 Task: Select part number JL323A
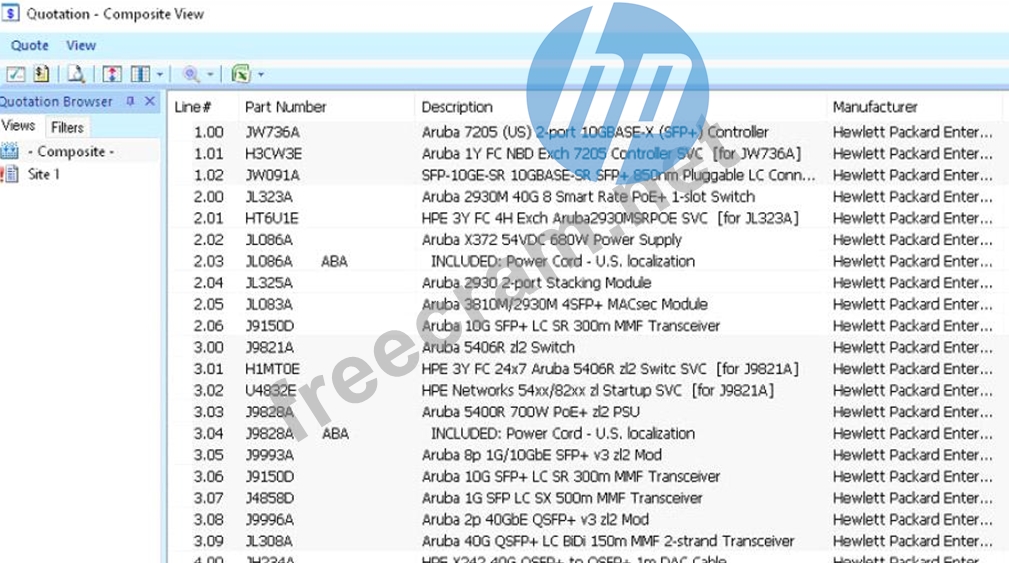(x=269, y=197)
